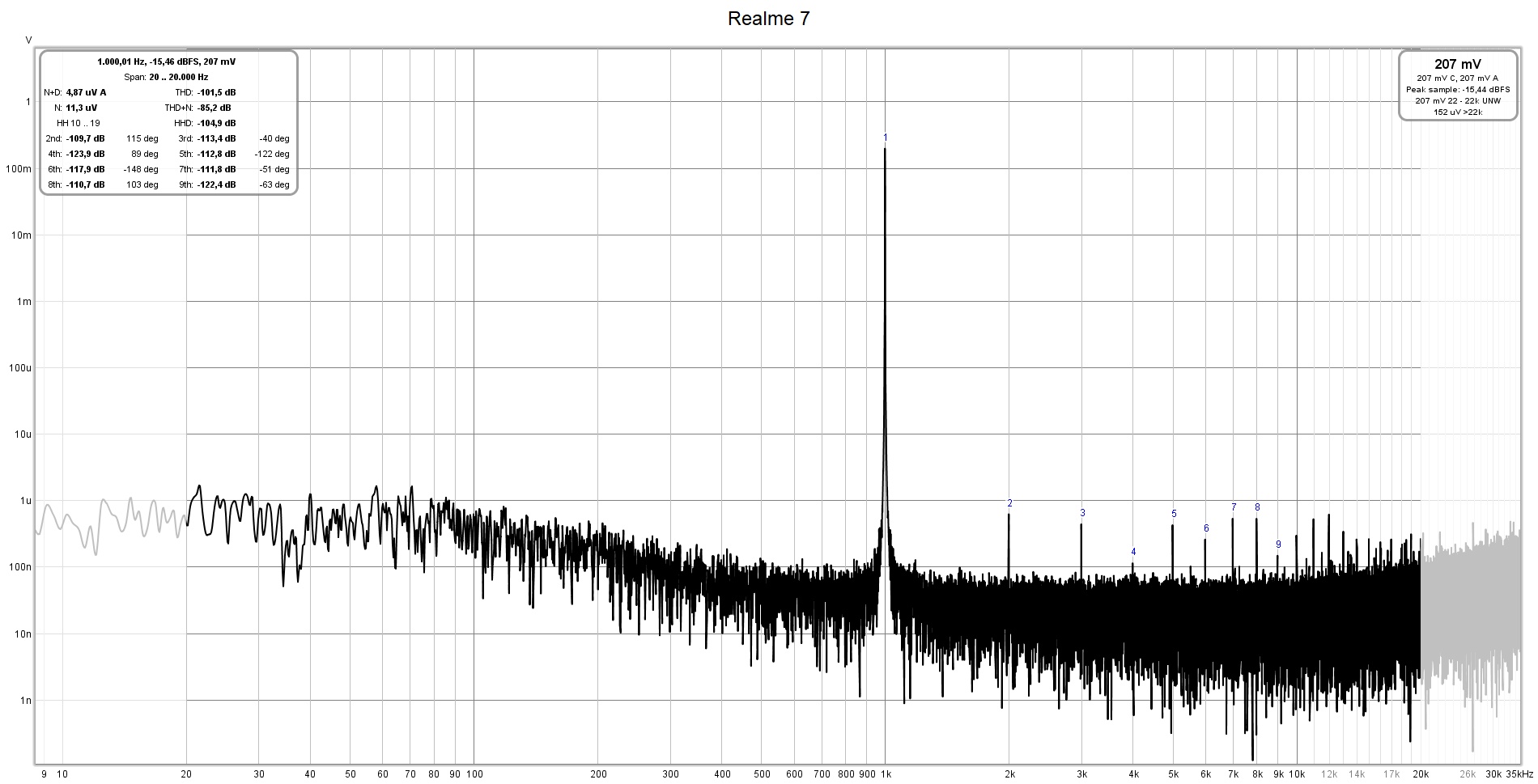The width and height of the screenshot is (1538, 784).
Task: Click the 5th harmonic level "-112,8 dB"
Action: tap(216, 154)
